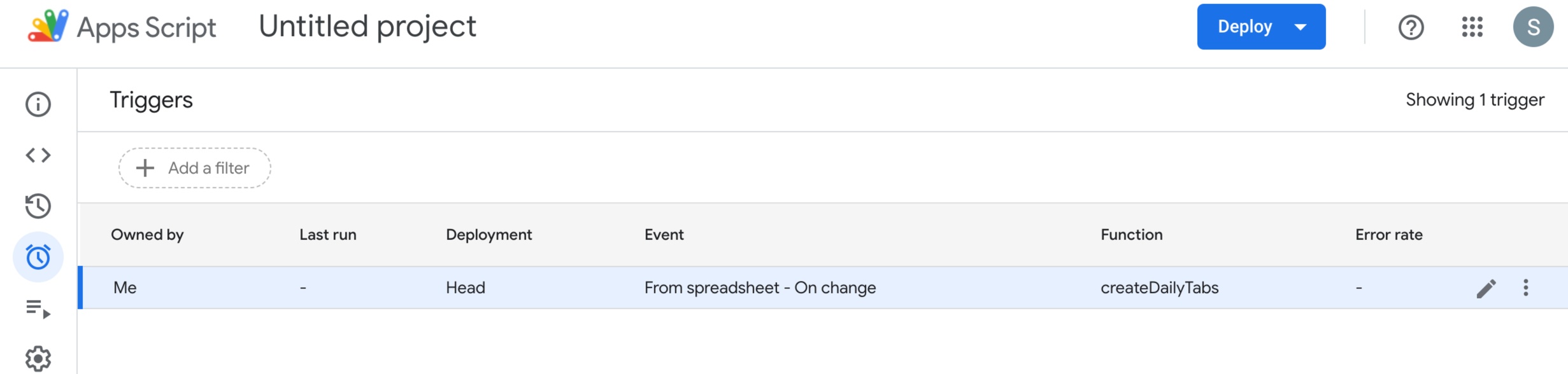The height and width of the screenshot is (374, 1568).
Task: Open the Help question mark icon
Action: [1411, 27]
